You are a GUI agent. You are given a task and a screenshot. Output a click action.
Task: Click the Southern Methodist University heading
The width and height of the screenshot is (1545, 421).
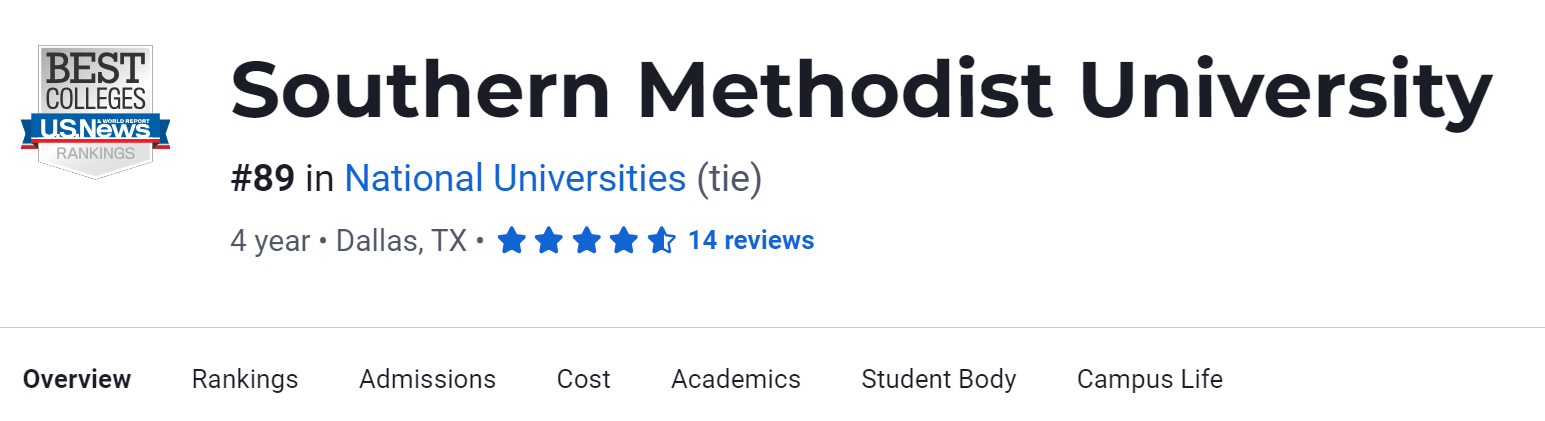[861, 91]
